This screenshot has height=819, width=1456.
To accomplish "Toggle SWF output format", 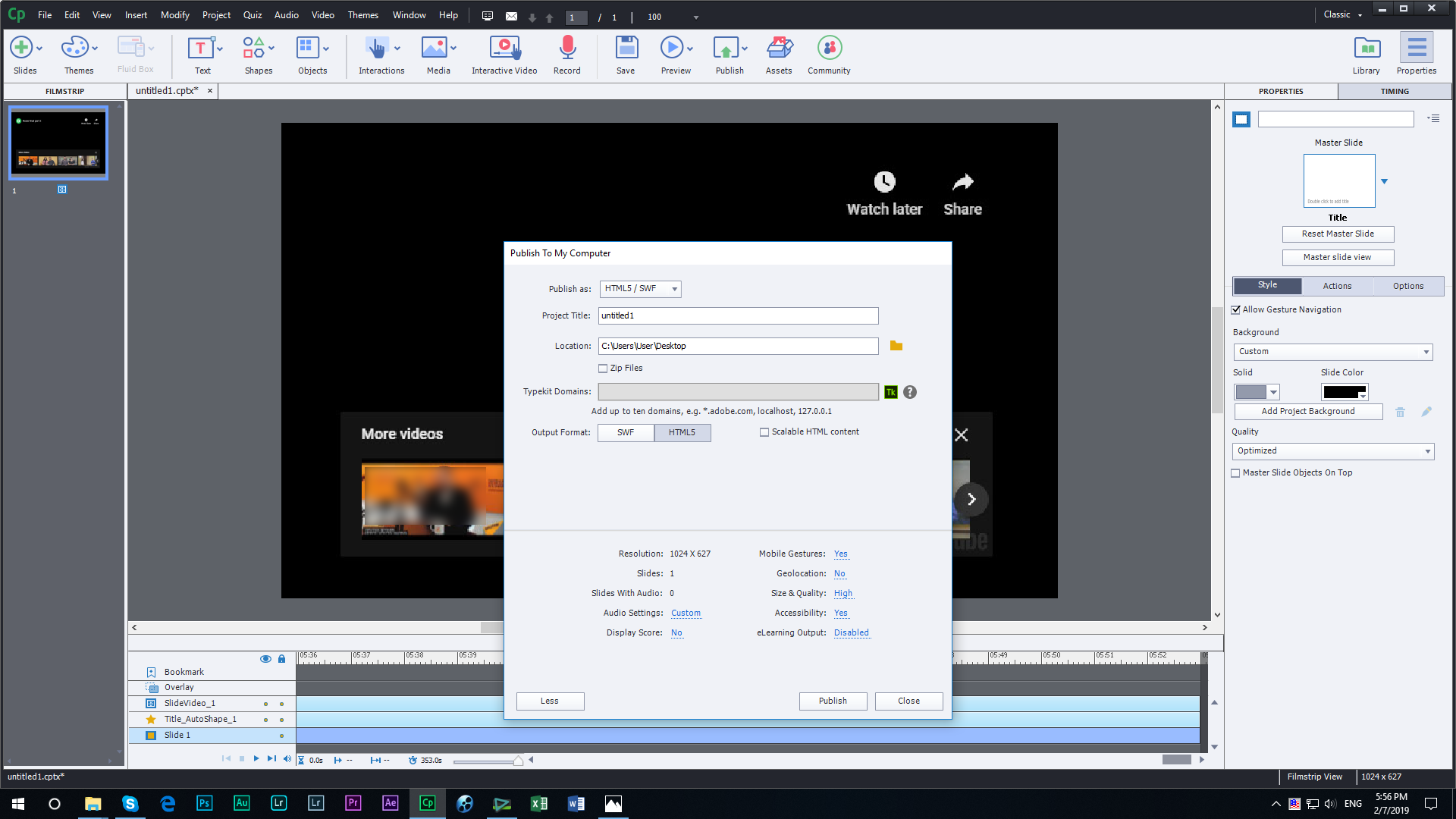I will (x=626, y=432).
